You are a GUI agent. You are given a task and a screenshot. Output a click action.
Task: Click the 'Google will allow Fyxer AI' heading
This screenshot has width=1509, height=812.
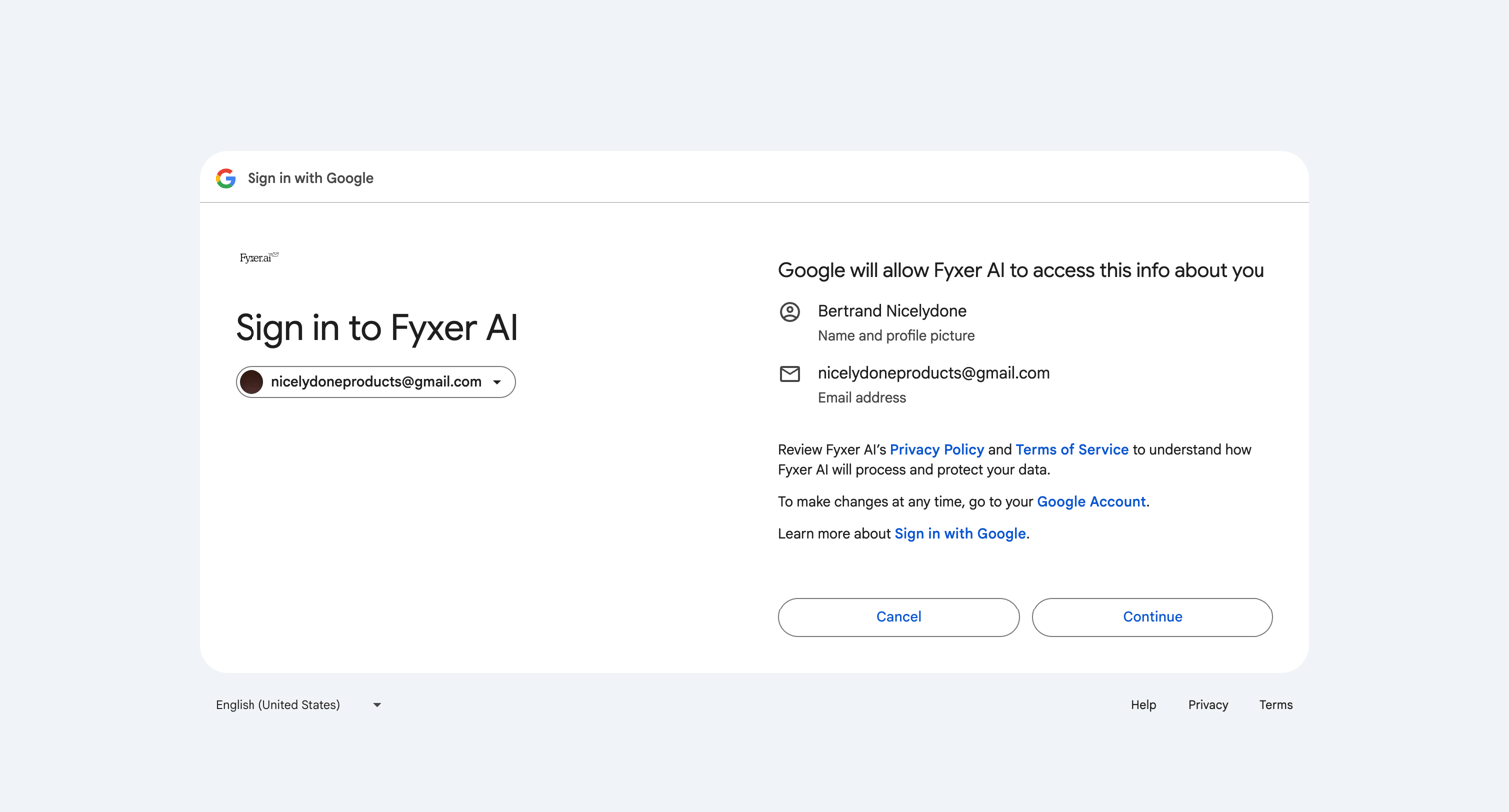tap(1021, 270)
